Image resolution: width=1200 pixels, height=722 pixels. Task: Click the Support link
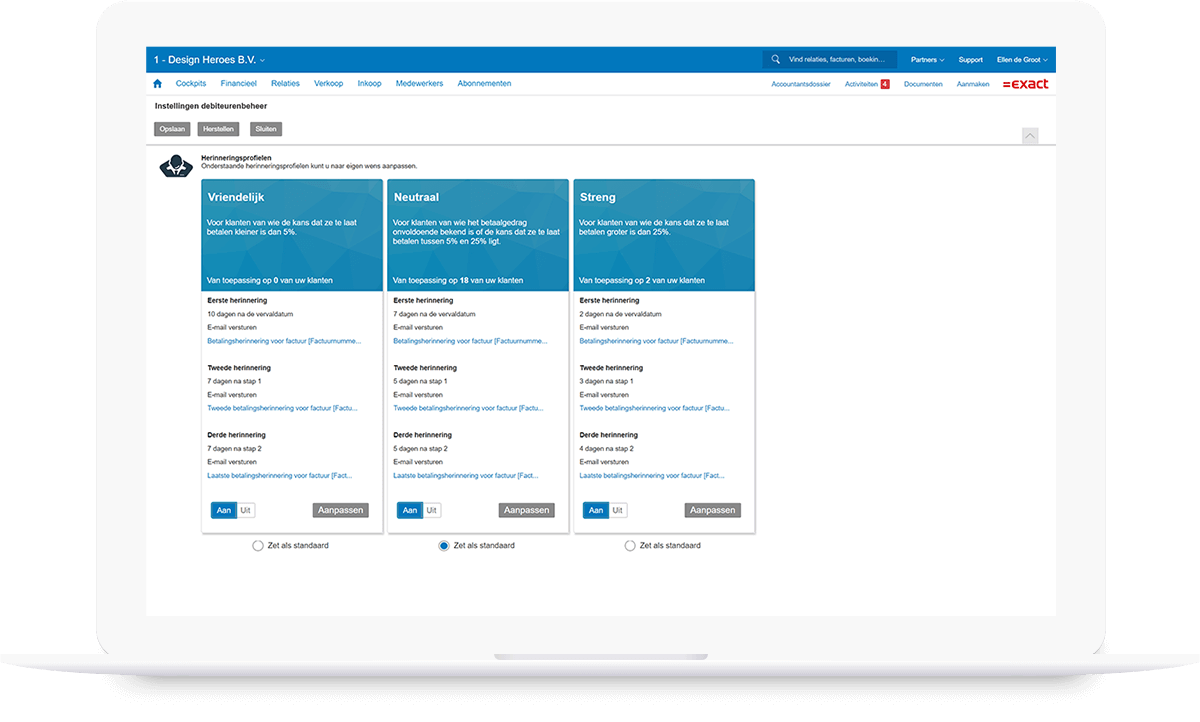click(x=970, y=60)
